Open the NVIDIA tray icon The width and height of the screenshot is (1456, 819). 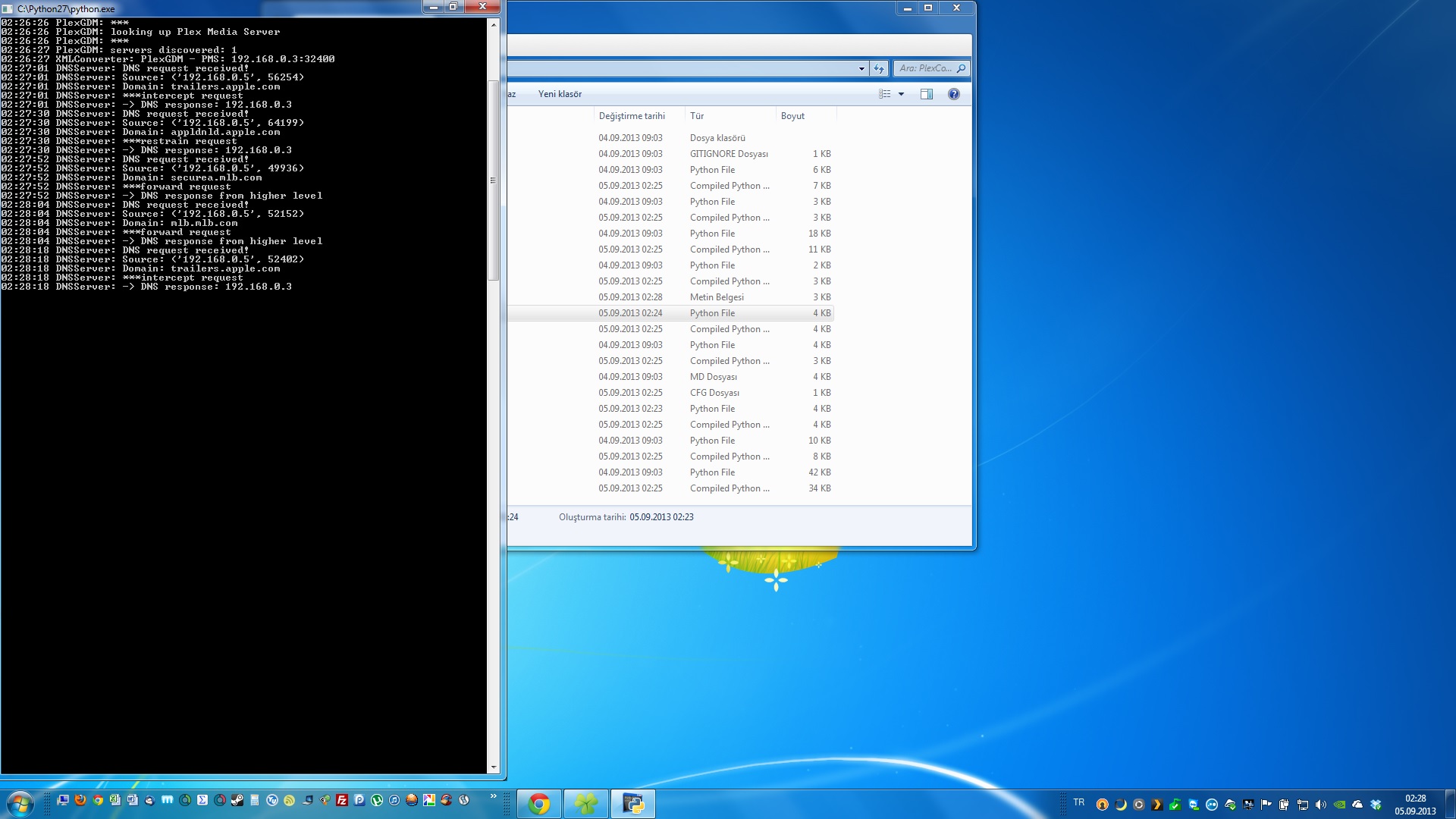click(x=1339, y=805)
